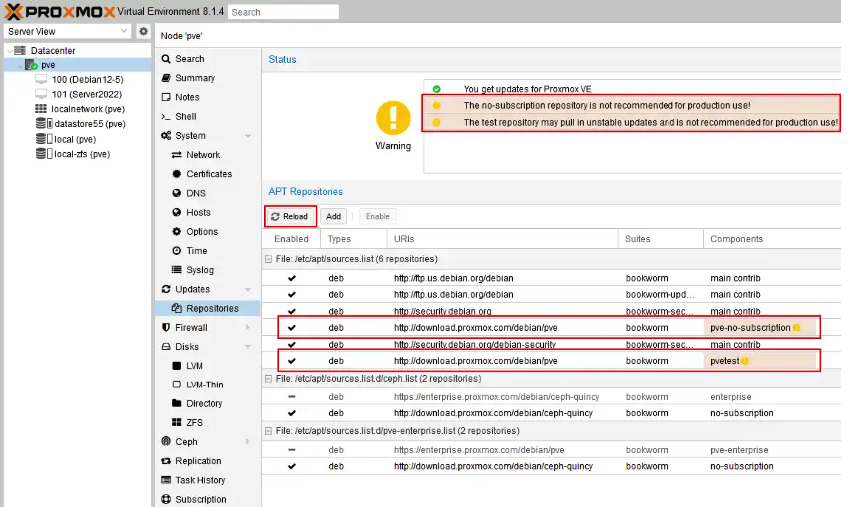The width and height of the screenshot is (850, 507).
Task: Click the warning icon next to pvetest
Action: click(x=745, y=361)
